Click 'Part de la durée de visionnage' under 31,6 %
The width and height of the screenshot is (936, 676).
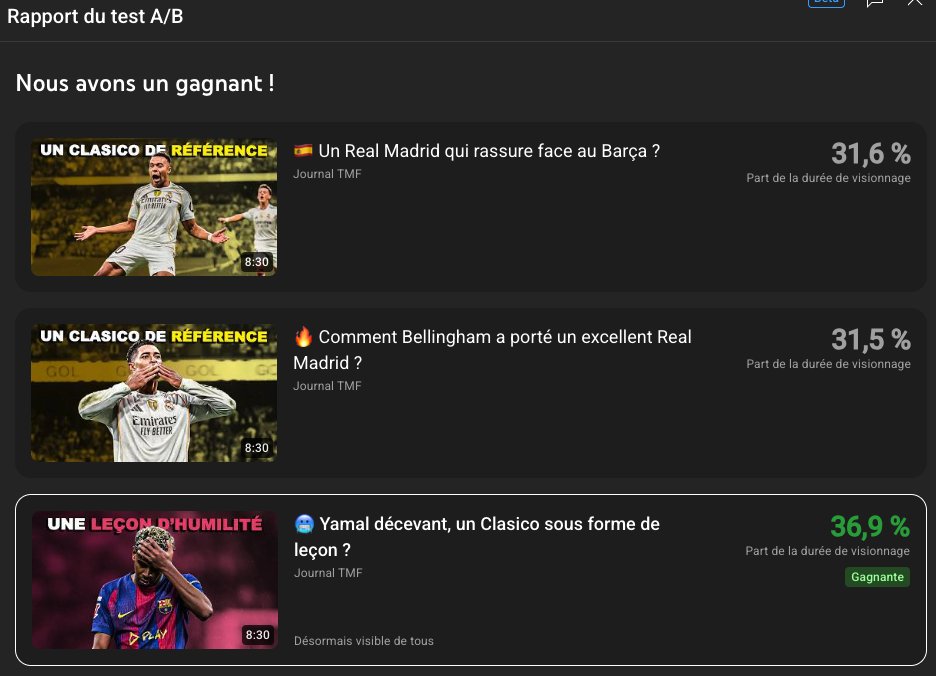pyautogui.click(x=829, y=178)
